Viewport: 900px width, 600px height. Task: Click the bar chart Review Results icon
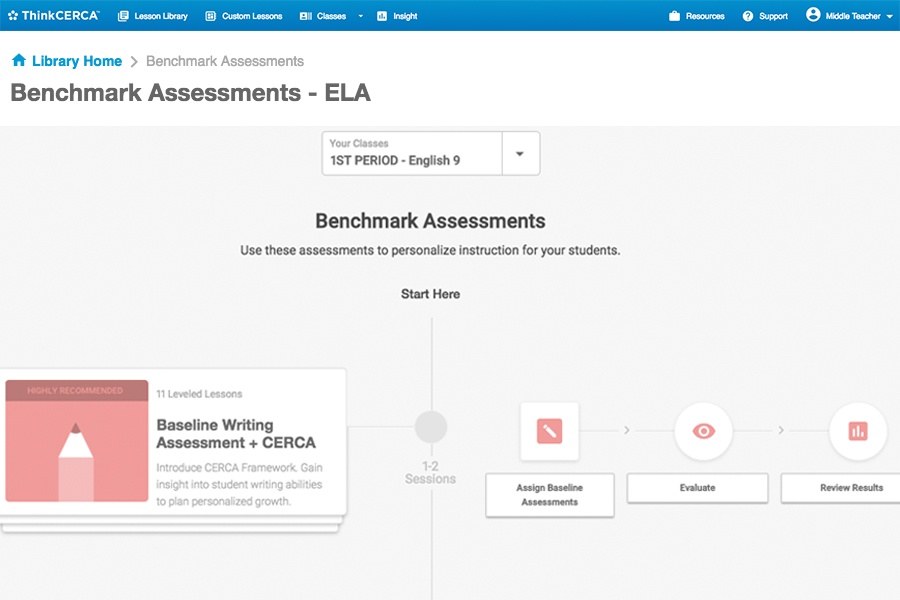point(857,431)
